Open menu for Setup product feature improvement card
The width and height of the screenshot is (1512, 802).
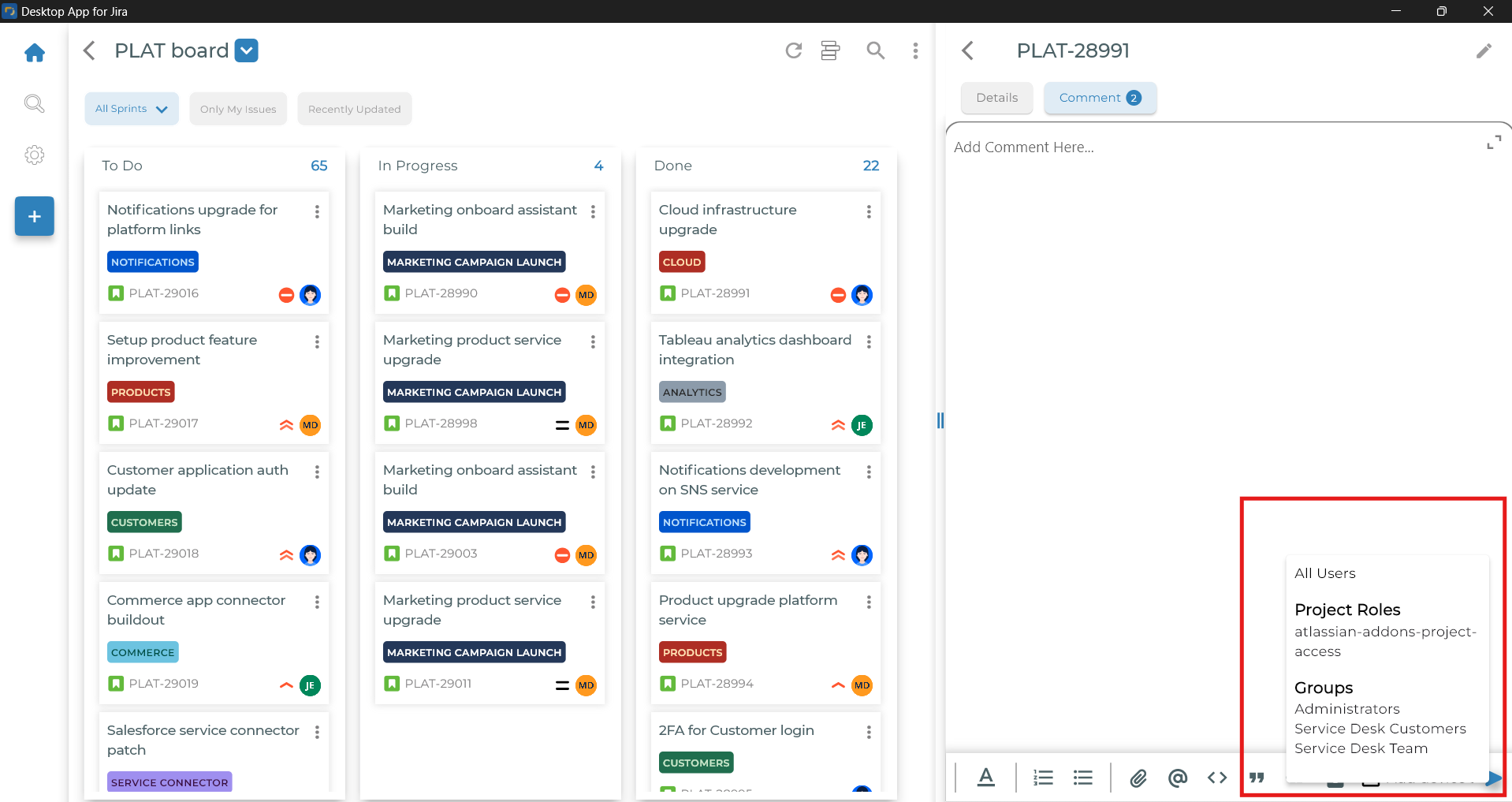[x=317, y=341]
